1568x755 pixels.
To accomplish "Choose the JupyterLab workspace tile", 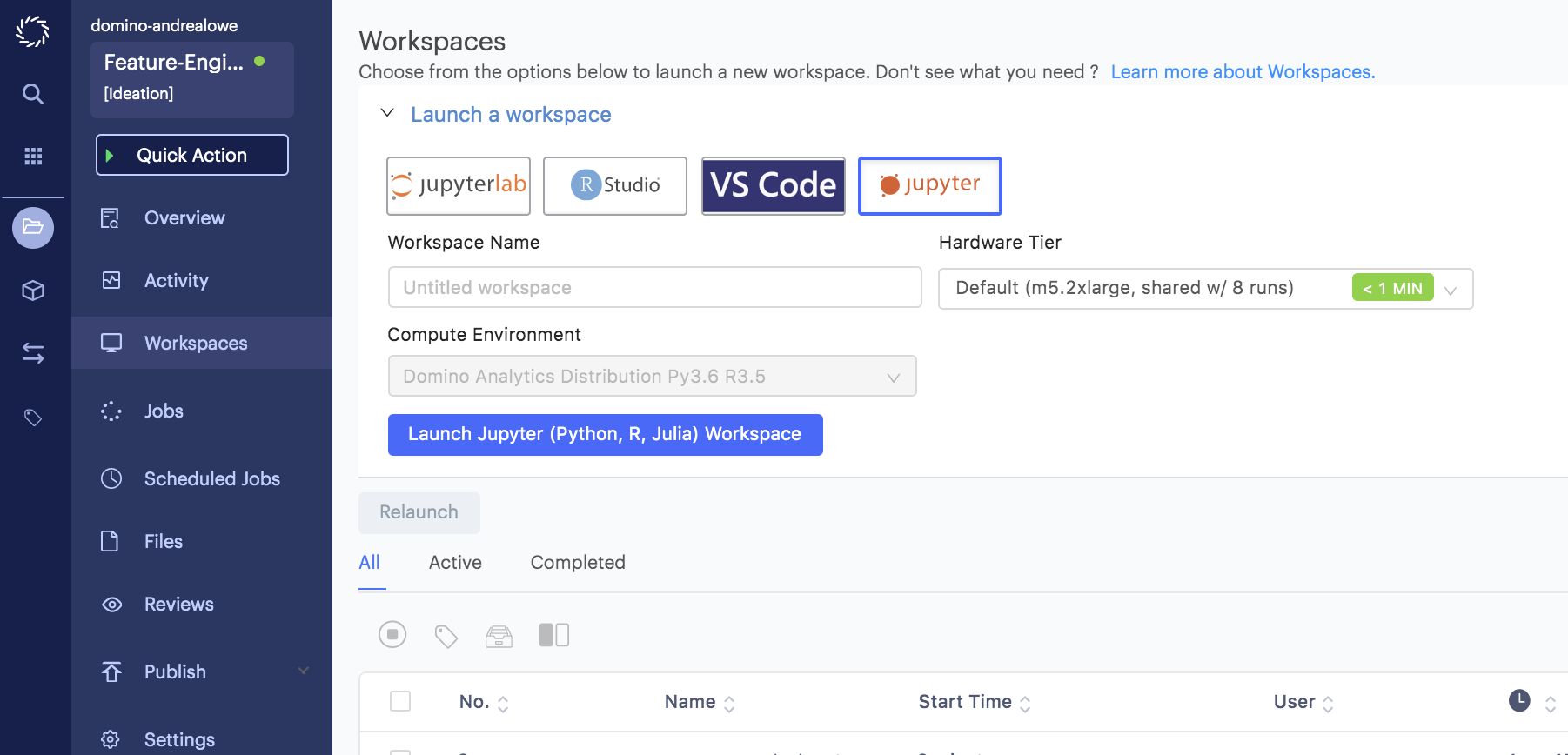I will click(459, 185).
